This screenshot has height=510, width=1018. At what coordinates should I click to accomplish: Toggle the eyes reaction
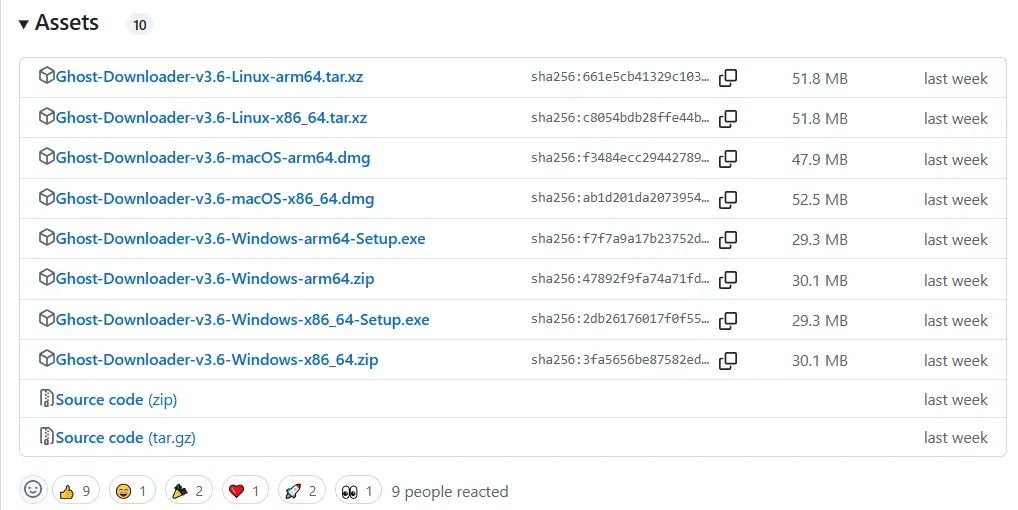[358, 490]
